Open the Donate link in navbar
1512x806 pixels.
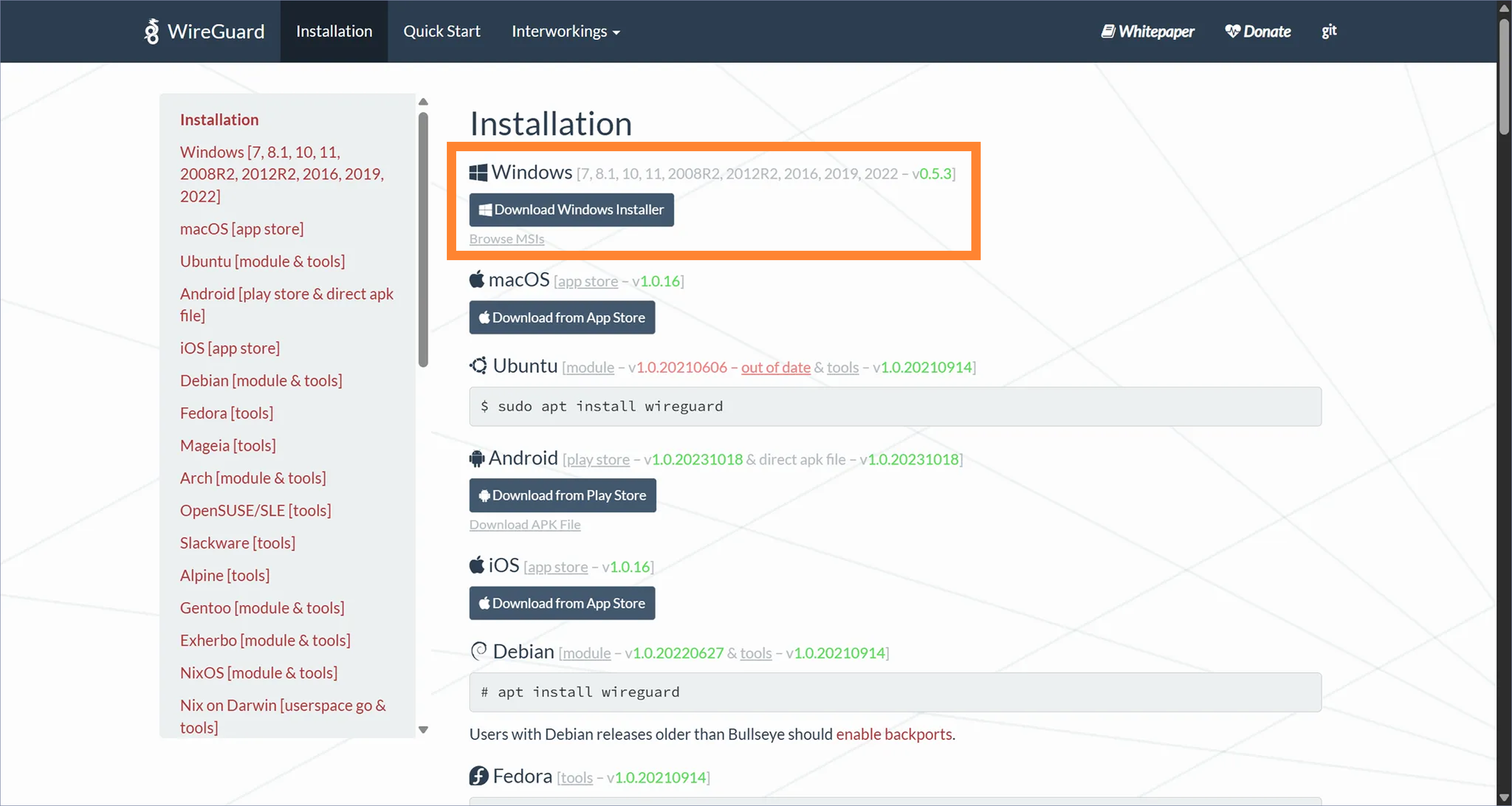click(x=1258, y=31)
